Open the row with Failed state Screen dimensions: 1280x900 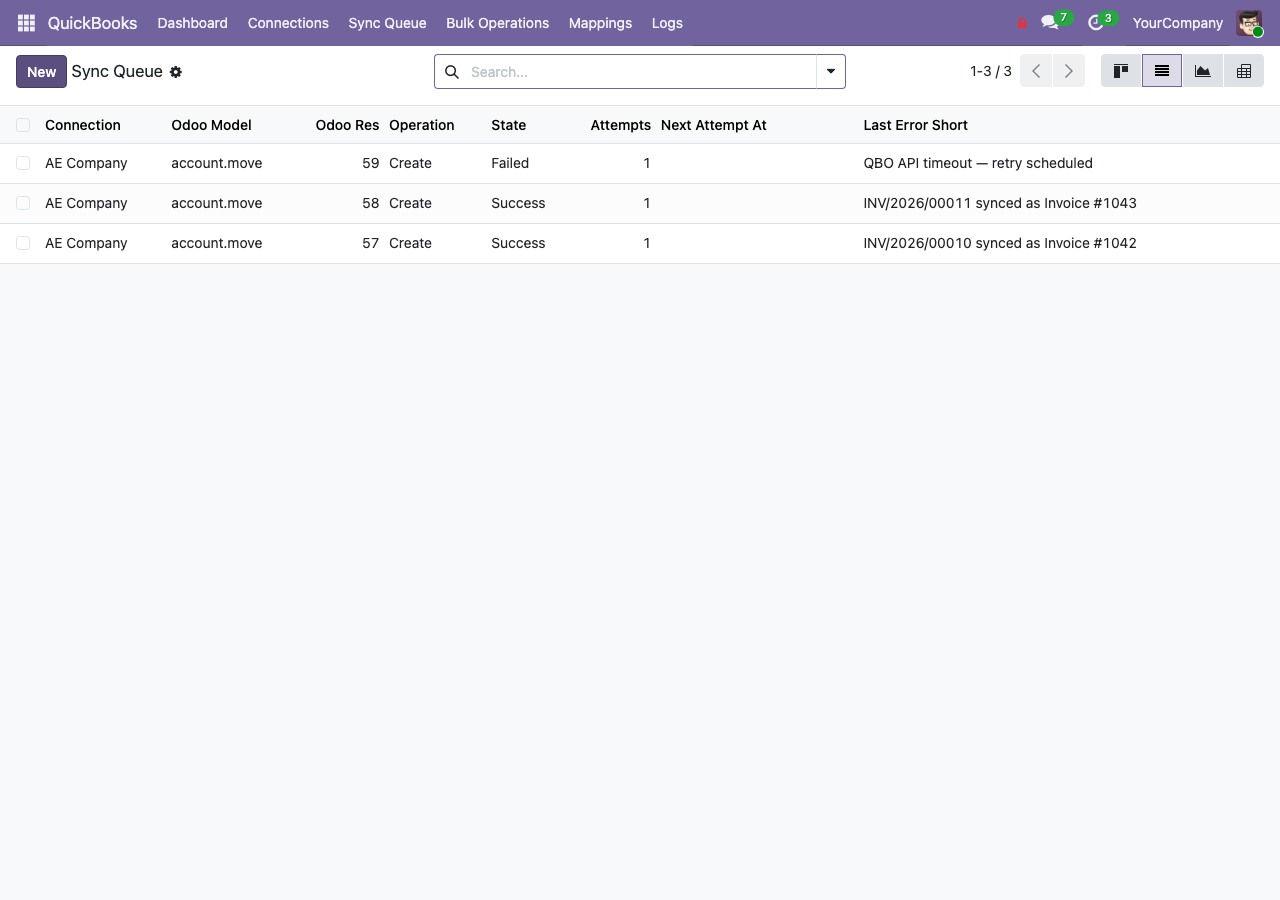pyautogui.click(x=640, y=163)
